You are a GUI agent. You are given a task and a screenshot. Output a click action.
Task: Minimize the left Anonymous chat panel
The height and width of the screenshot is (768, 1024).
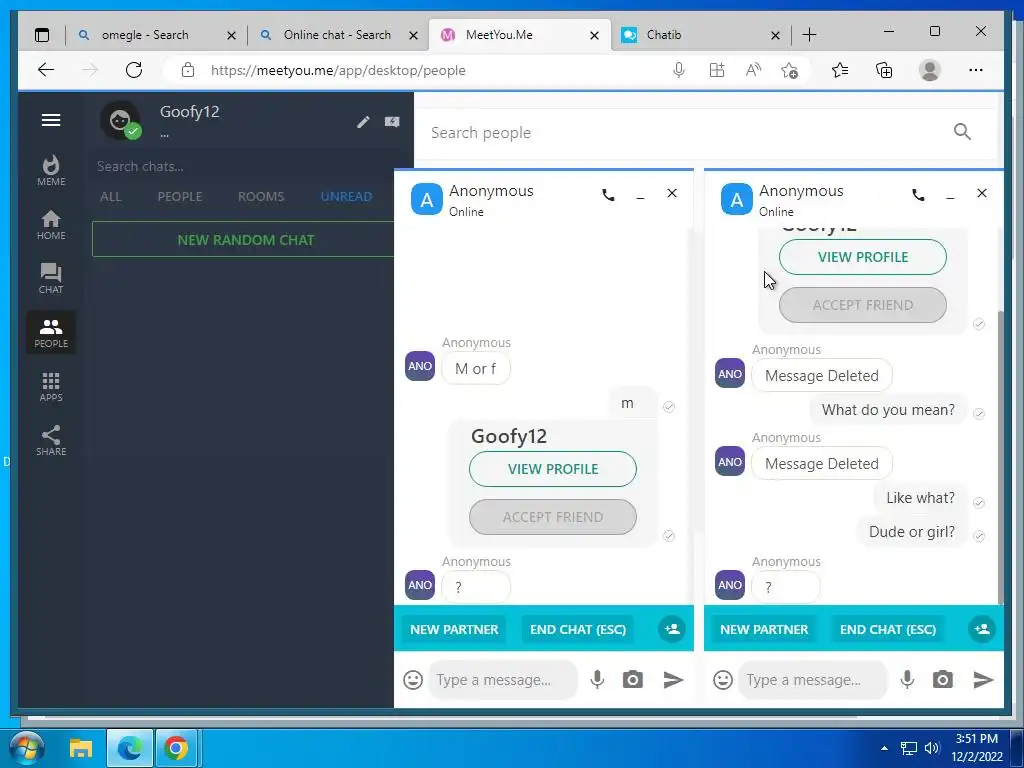coord(640,195)
